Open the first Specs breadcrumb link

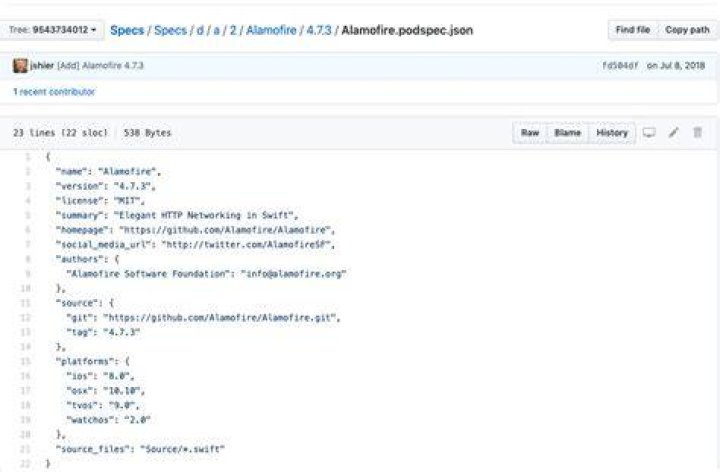pyautogui.click(x=127, y=30)
